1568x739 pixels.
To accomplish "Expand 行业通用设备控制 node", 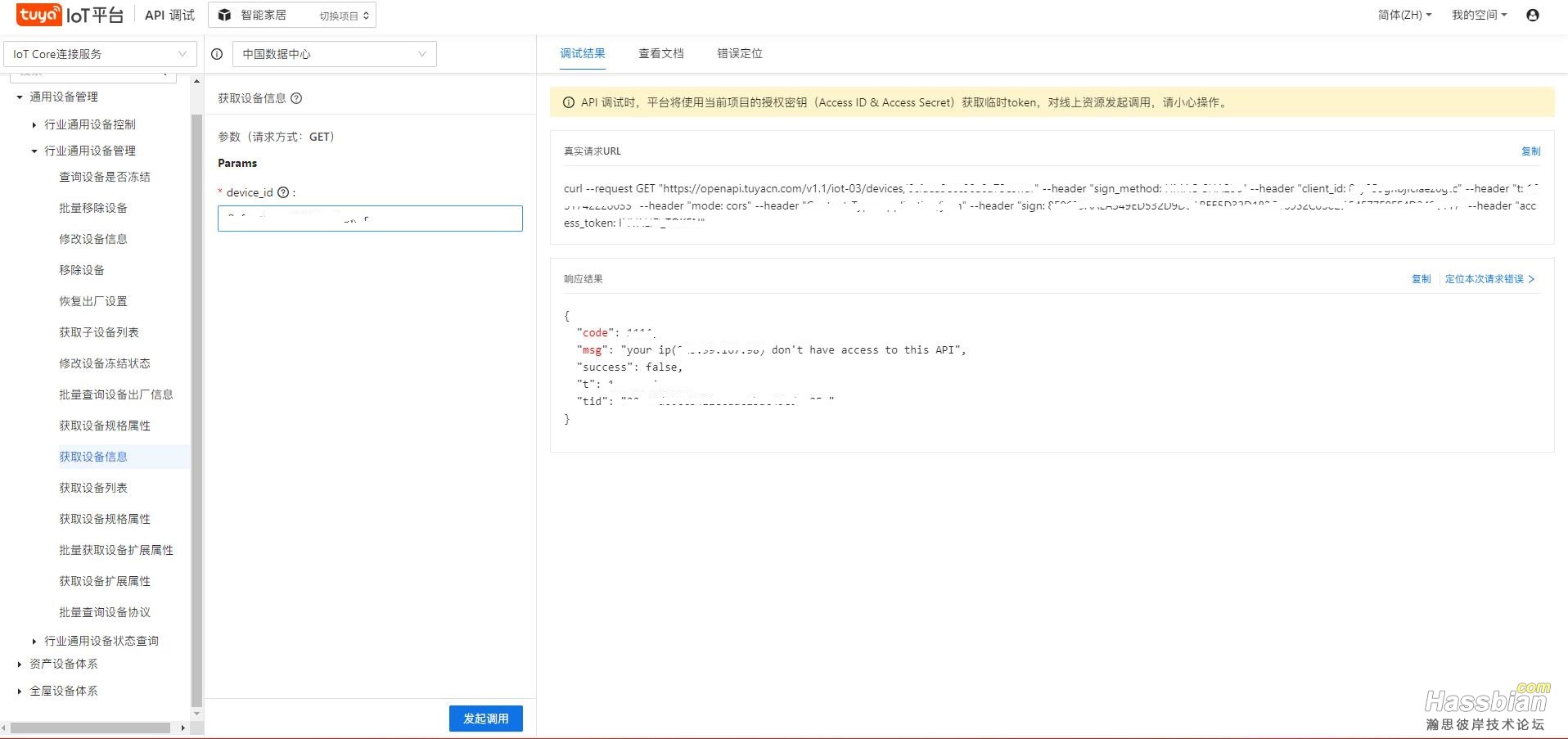I will click(34, 124).
